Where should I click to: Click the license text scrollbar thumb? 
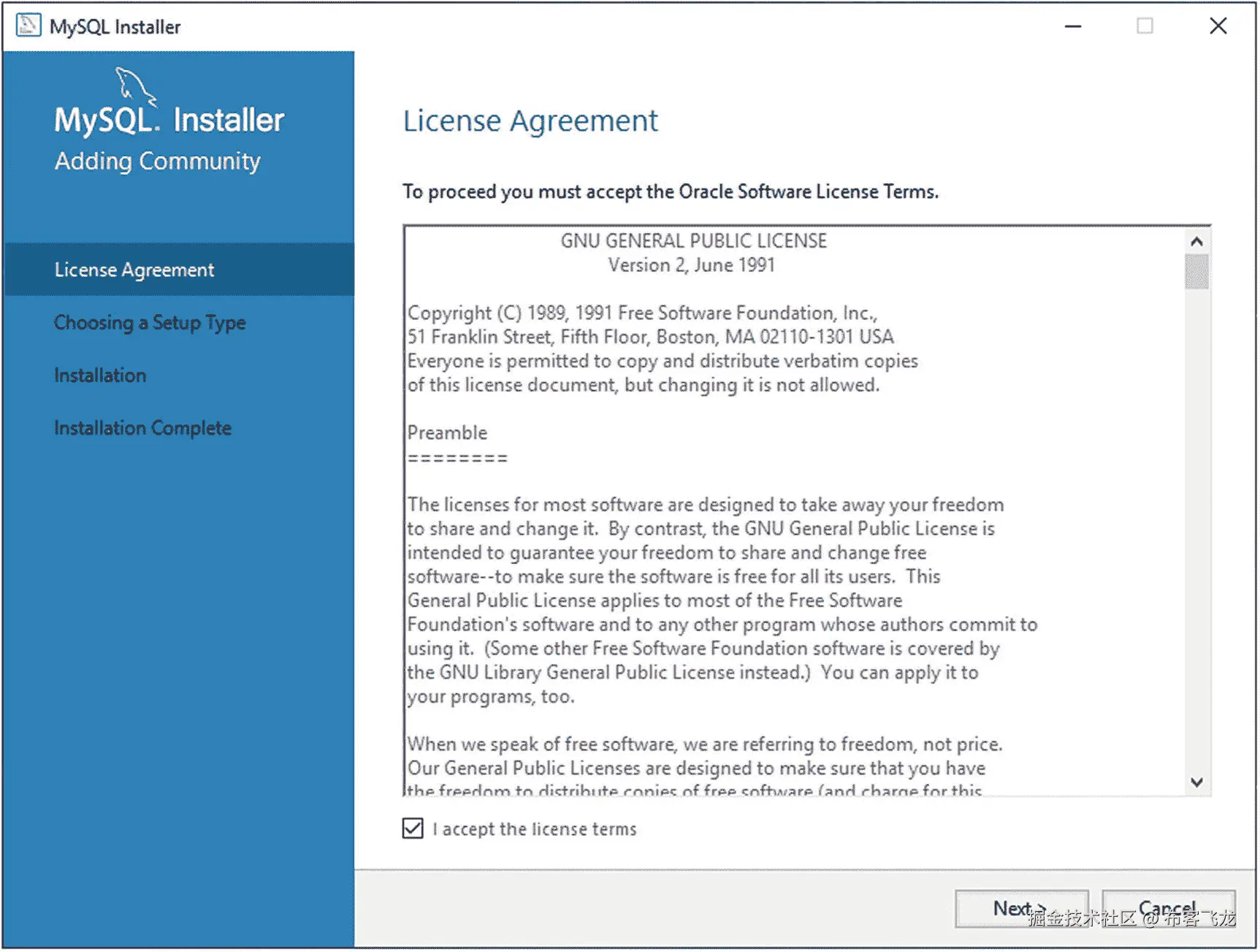(x=1196, y=271)
